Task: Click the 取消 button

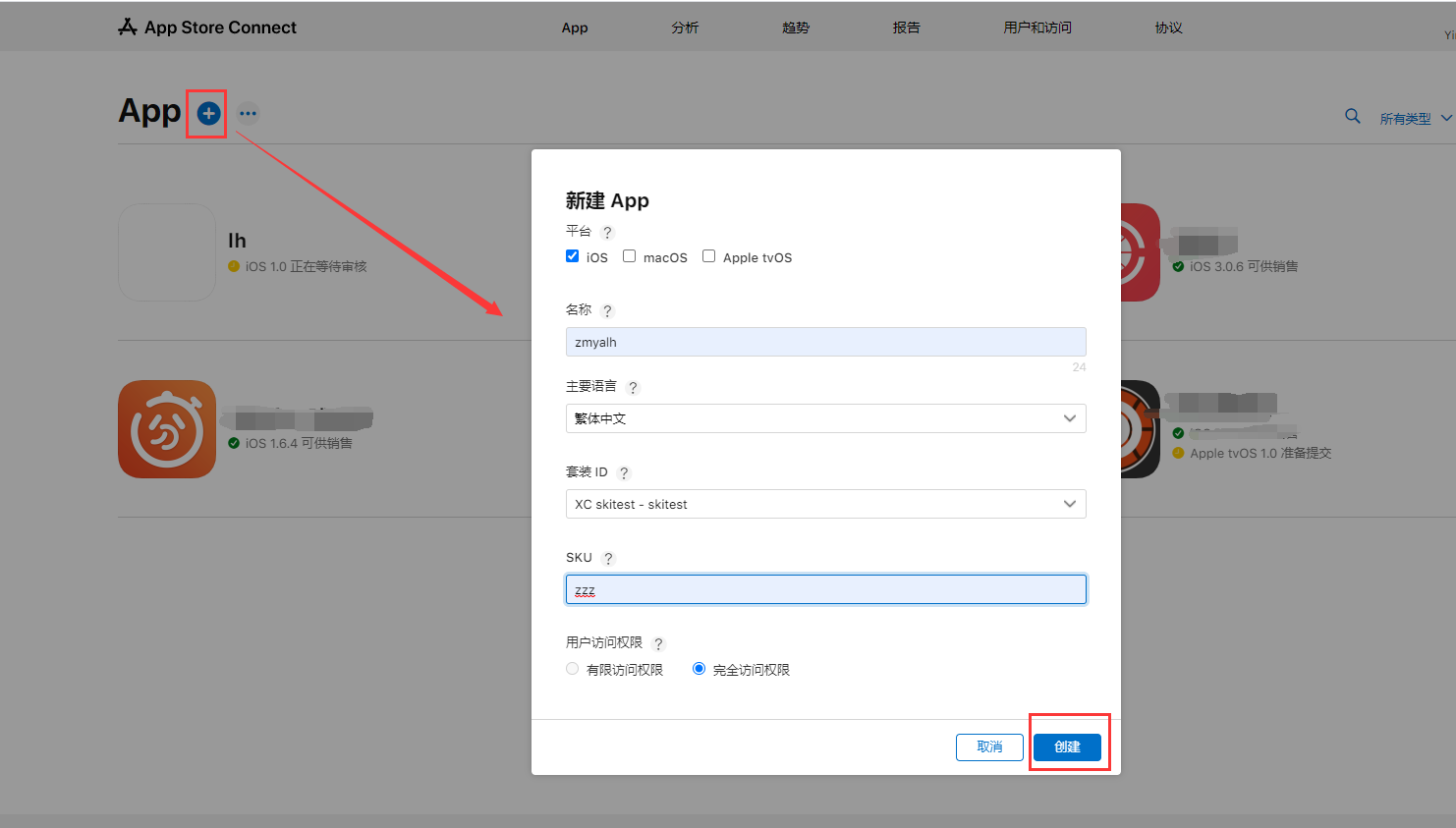Action: (989, 747)
